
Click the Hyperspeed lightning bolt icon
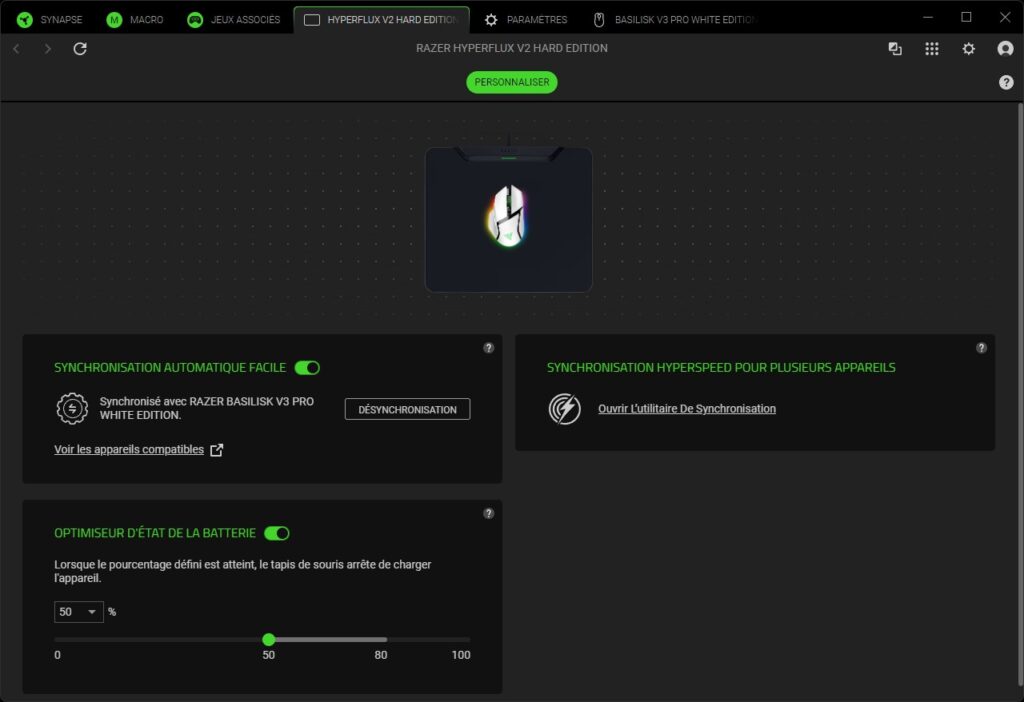[565, 409]
